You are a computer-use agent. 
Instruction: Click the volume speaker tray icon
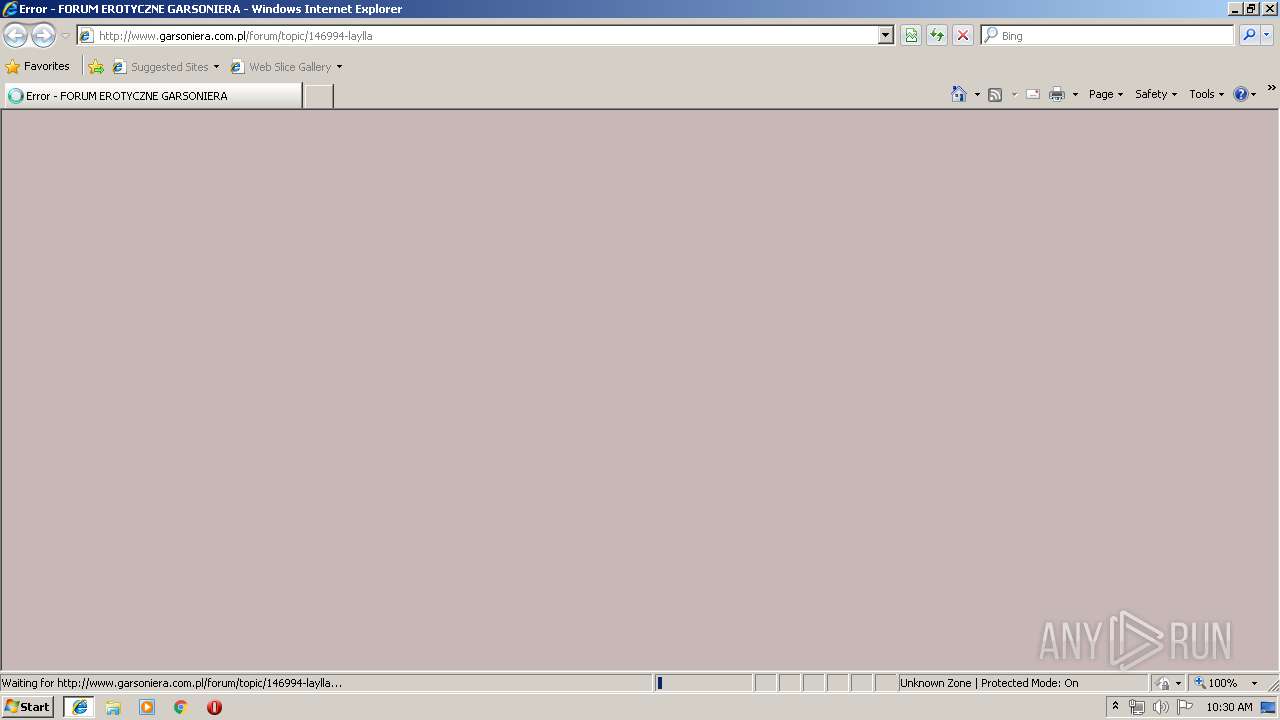pyautogui.click(x=1161, y=707)
